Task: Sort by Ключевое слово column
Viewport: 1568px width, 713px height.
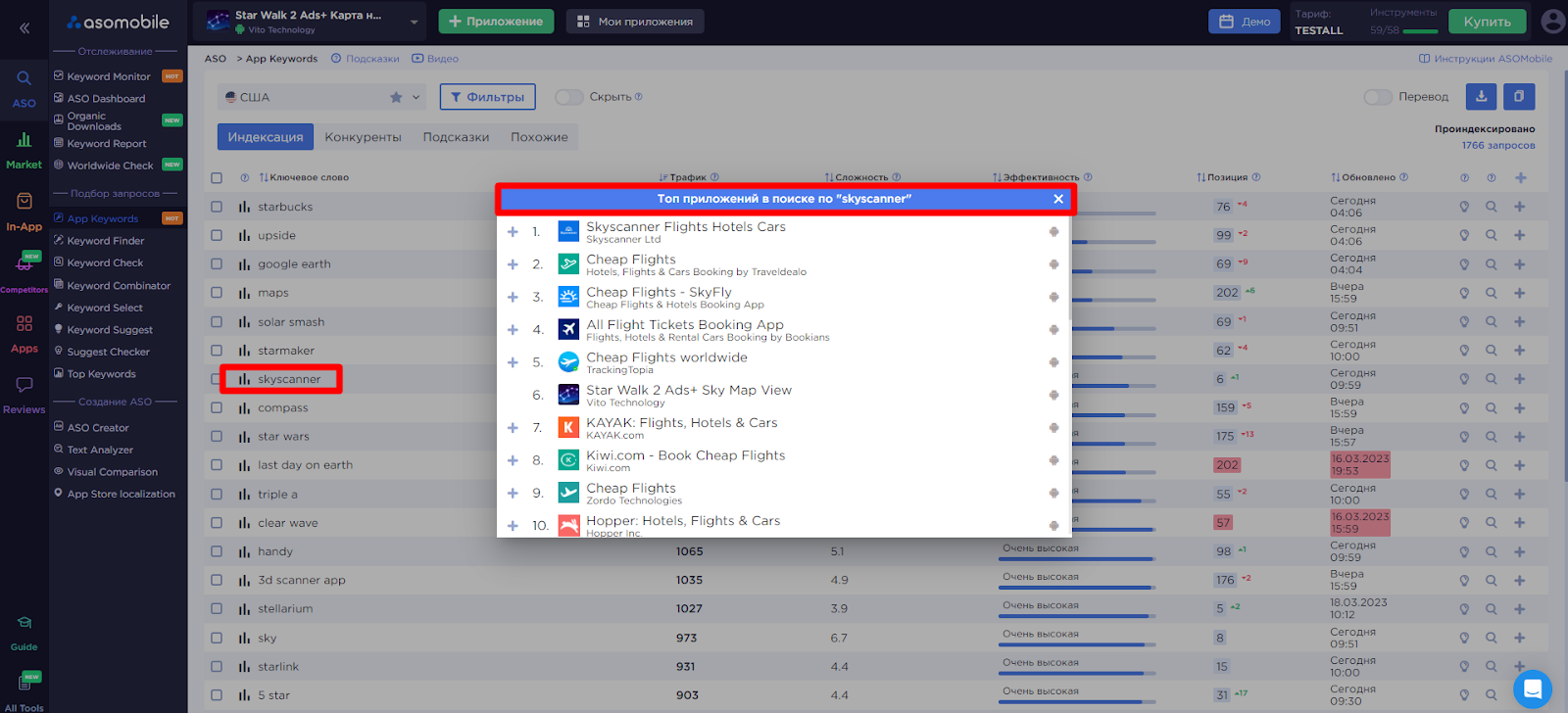Action: point(304,178)
